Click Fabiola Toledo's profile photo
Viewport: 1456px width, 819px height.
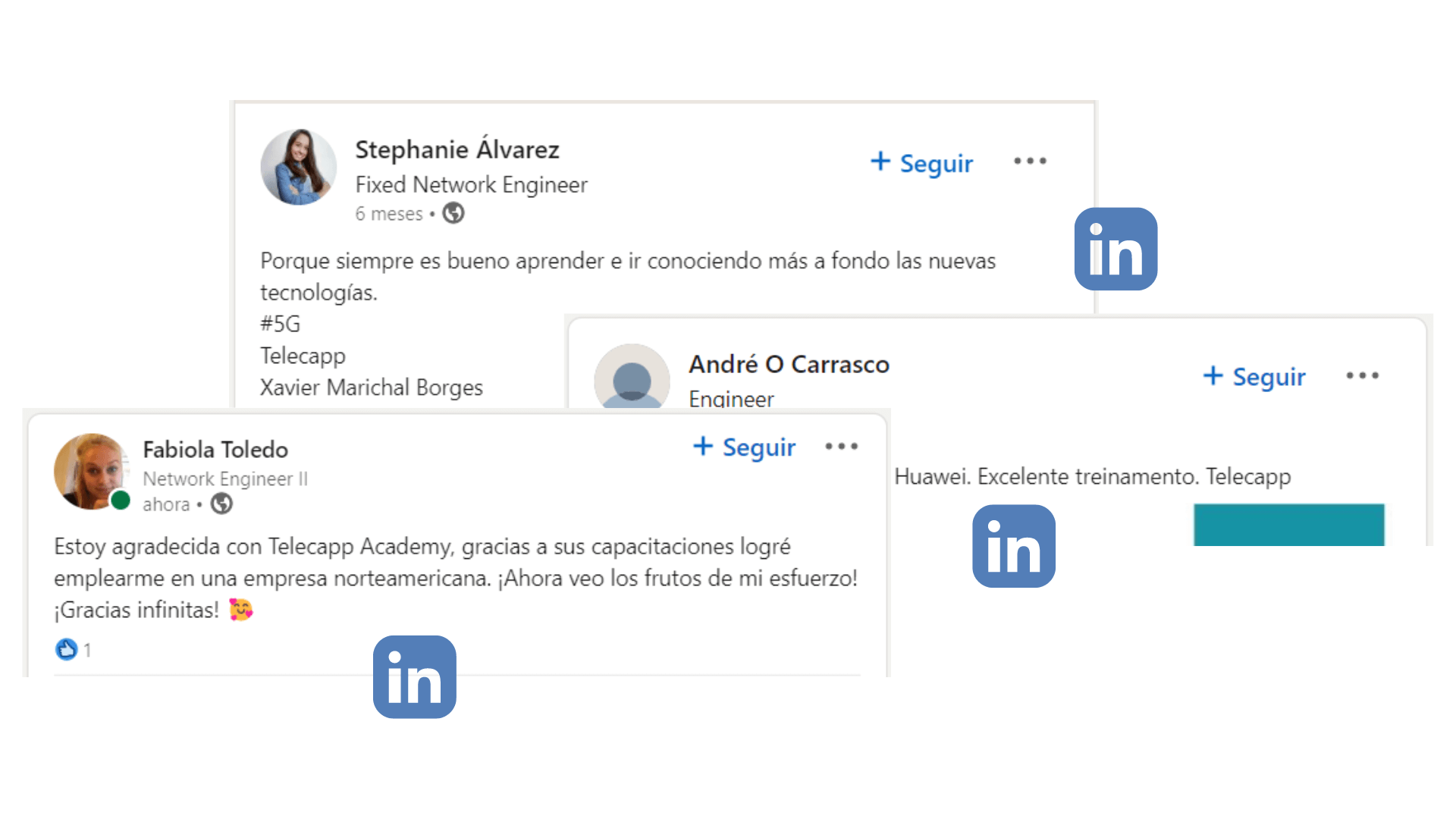(91, 472)
